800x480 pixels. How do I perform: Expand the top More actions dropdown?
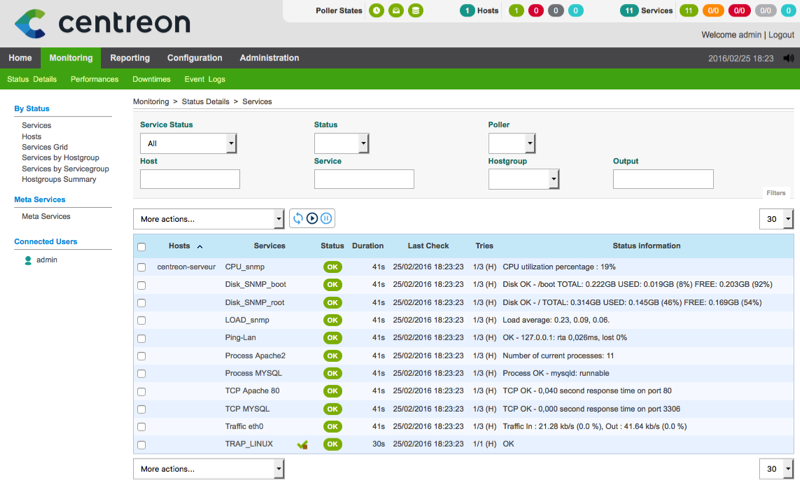pos(208,219)
